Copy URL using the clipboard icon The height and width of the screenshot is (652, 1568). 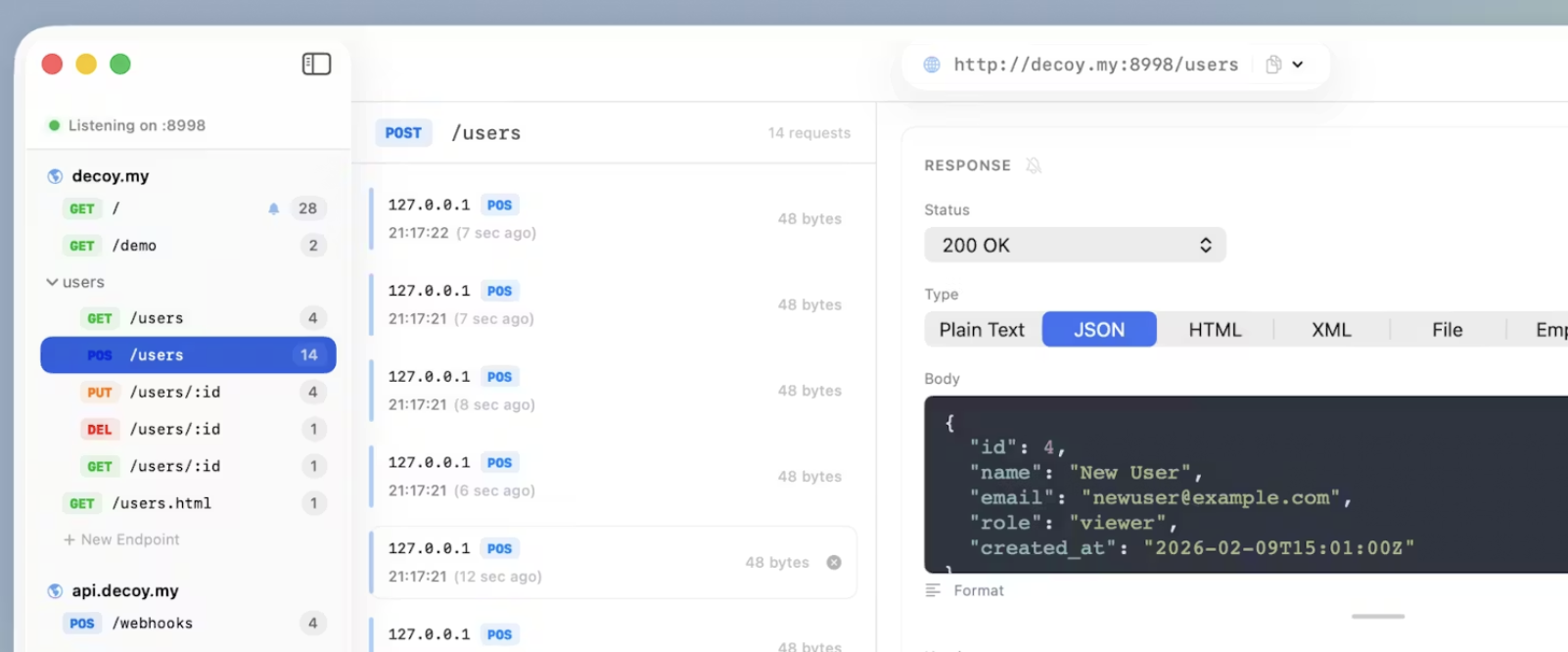(x=1273, y=65)
